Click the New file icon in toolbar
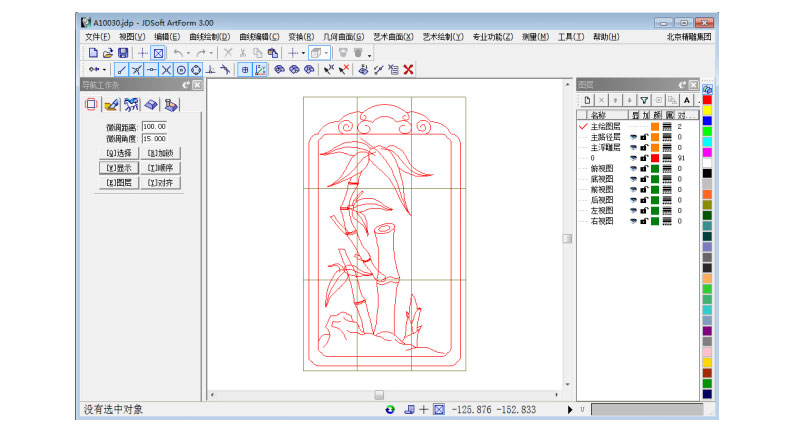Viewport: 794px width, 432px height. tap(93, 52)
